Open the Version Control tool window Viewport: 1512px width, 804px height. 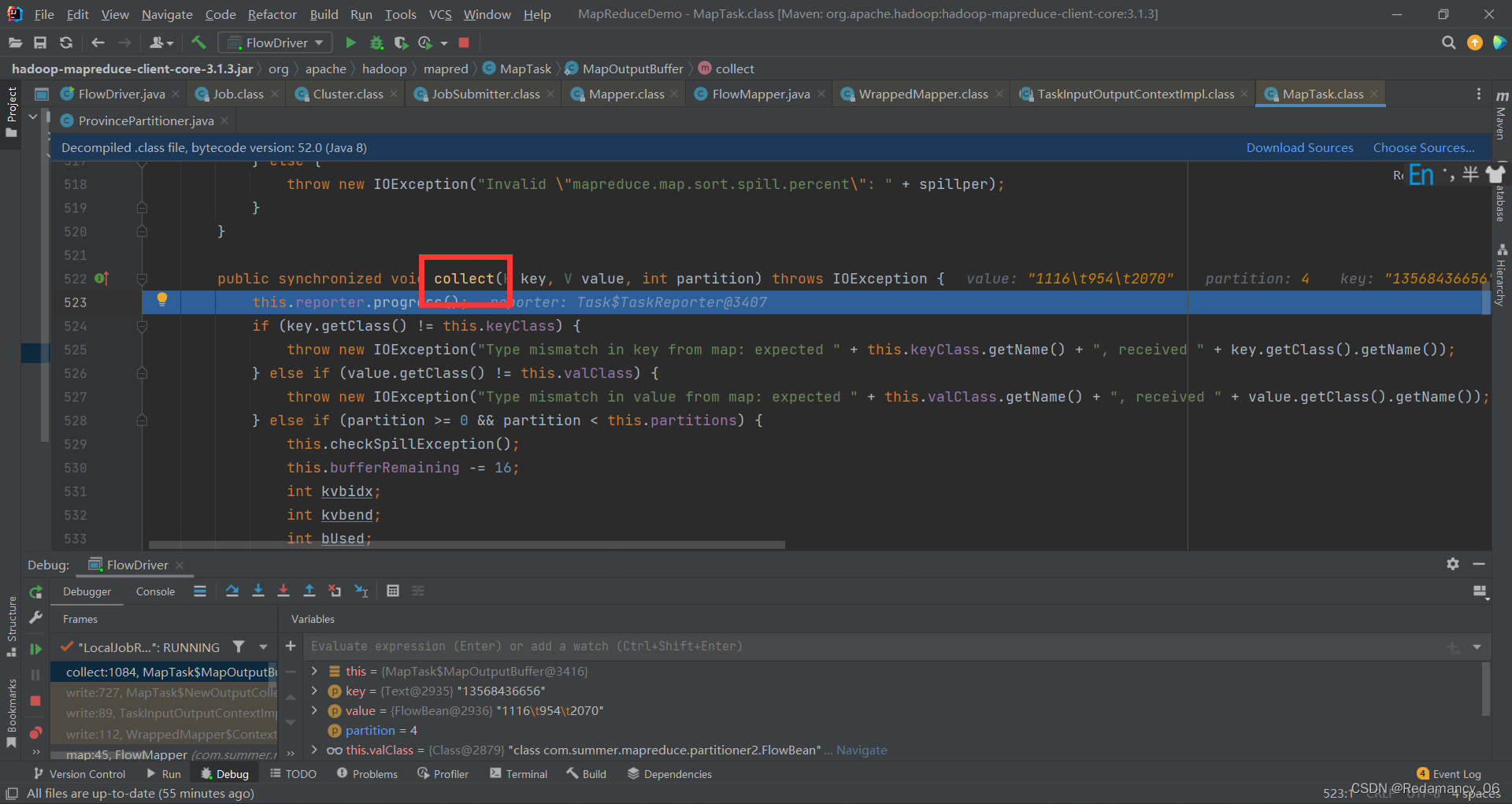click(80, 774)
